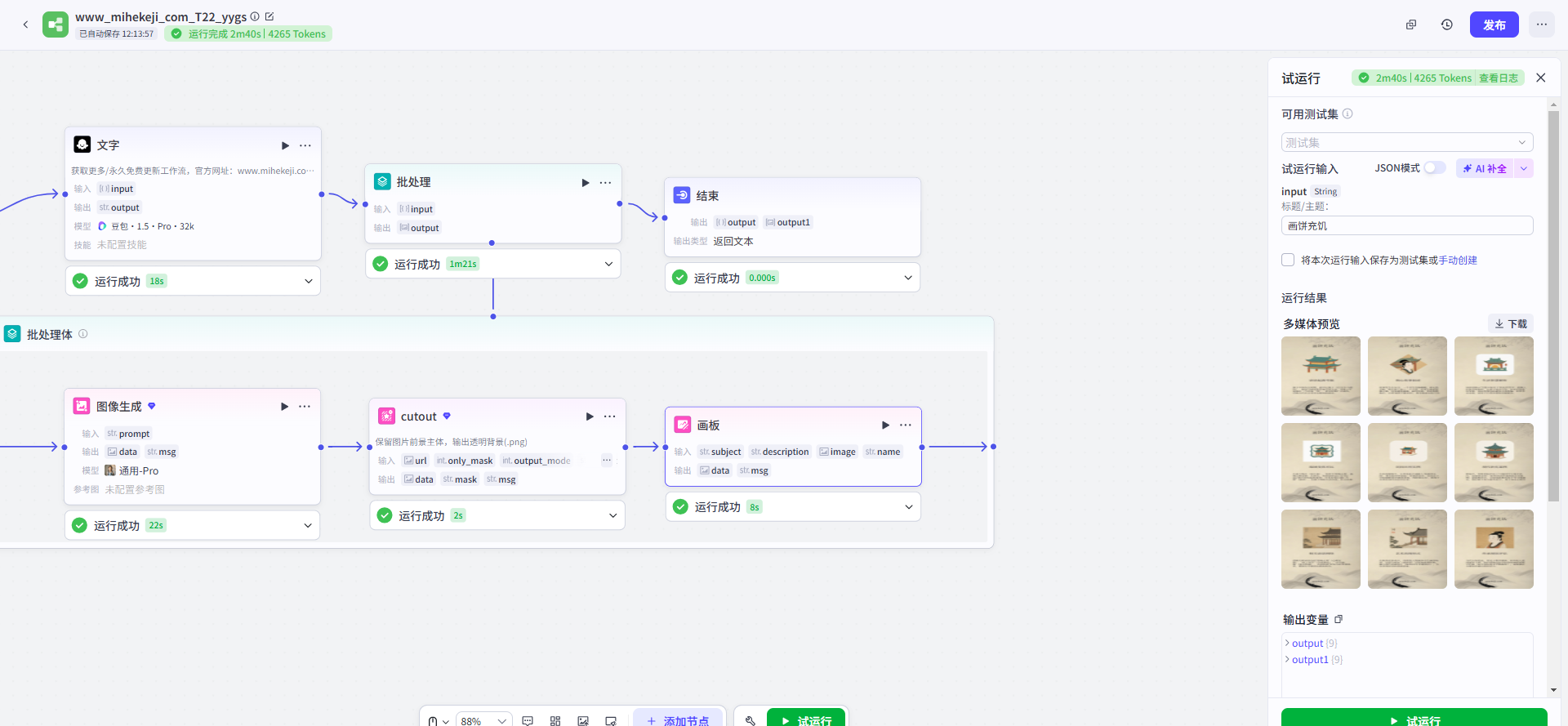The width and height of the screenshot is (1568, 726).
Task: Click the comment icon in bottom toolbar
Action: point(528,720)
